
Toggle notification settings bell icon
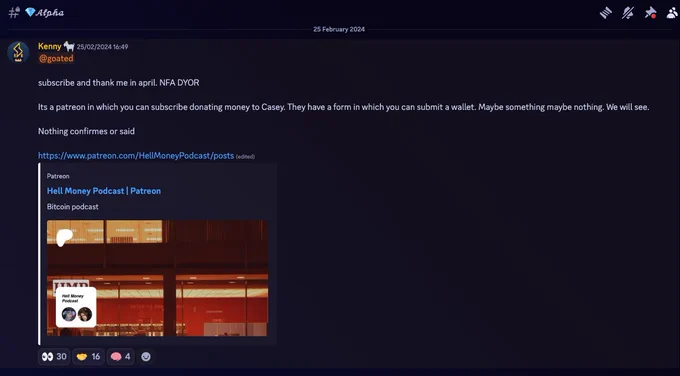[628, 13]
